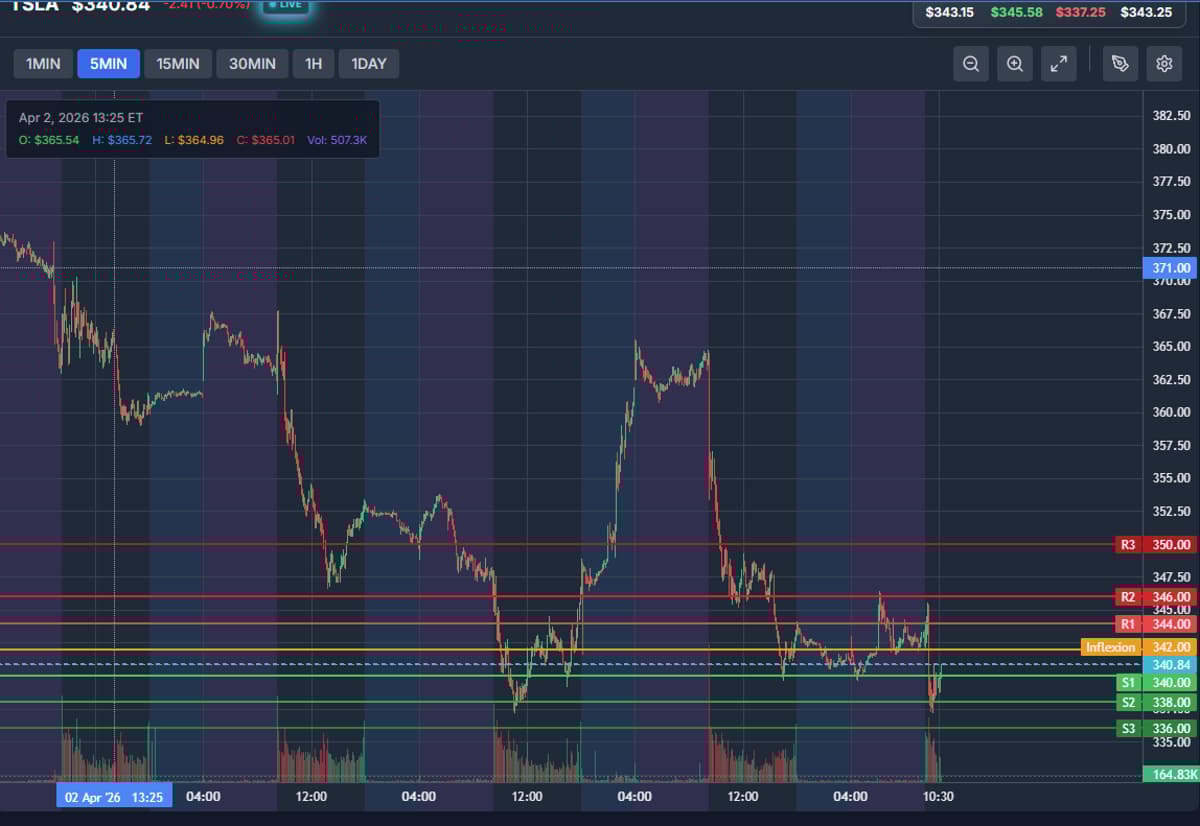Click the R3 resistance label
The image size is (1200, 826).
click(x=1128, y=545)
